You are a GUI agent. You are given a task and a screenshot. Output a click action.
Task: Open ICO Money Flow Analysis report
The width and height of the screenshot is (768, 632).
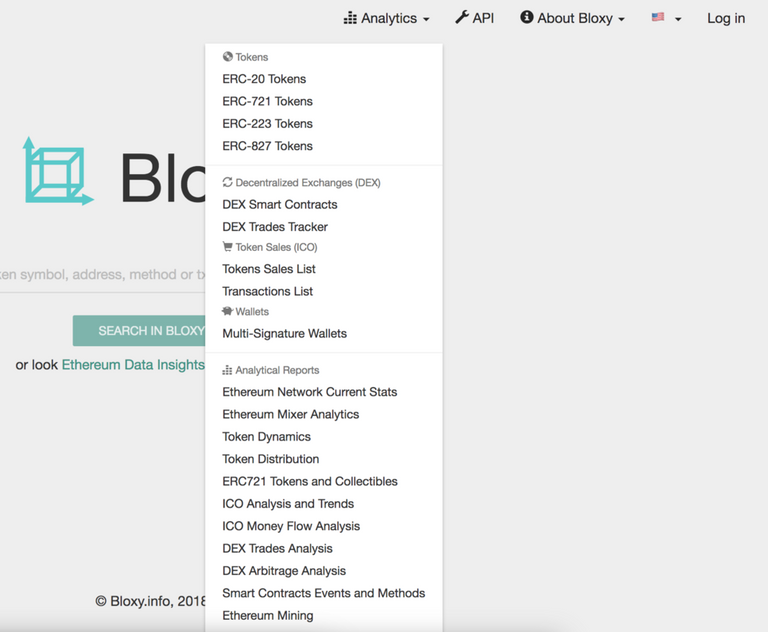tap(291, 526)
